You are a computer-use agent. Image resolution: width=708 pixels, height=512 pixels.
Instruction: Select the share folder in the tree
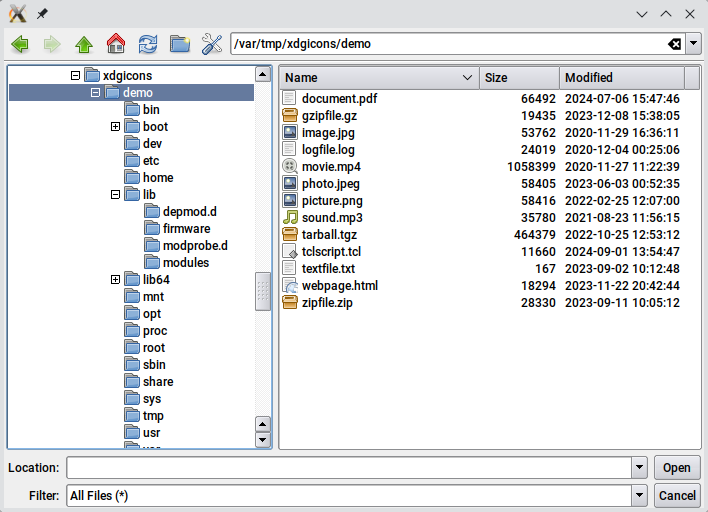click(158, 382)
